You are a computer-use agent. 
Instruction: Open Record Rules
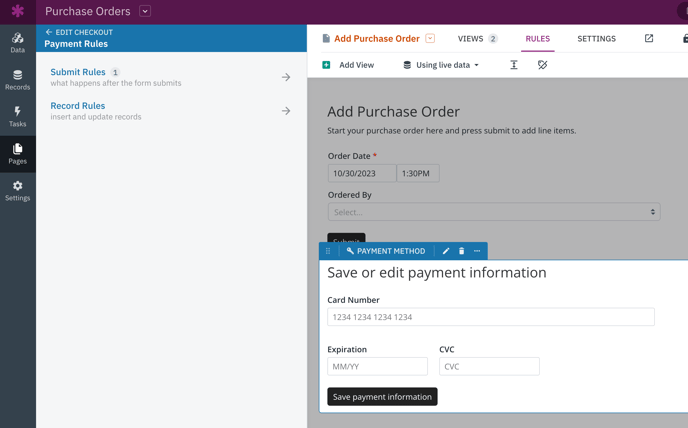[78, 106]
